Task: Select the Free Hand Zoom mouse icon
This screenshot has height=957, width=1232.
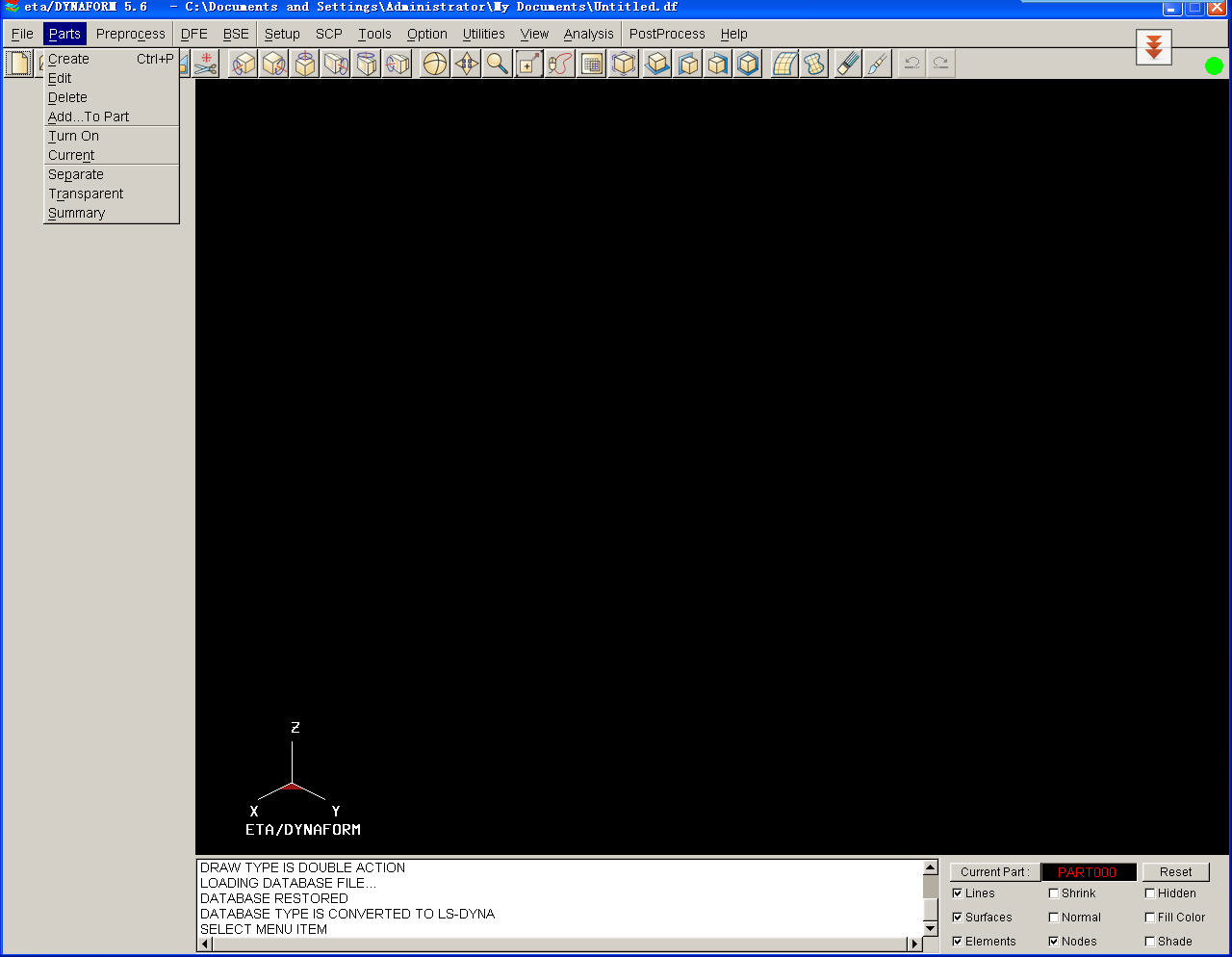Action: (559, 64)
